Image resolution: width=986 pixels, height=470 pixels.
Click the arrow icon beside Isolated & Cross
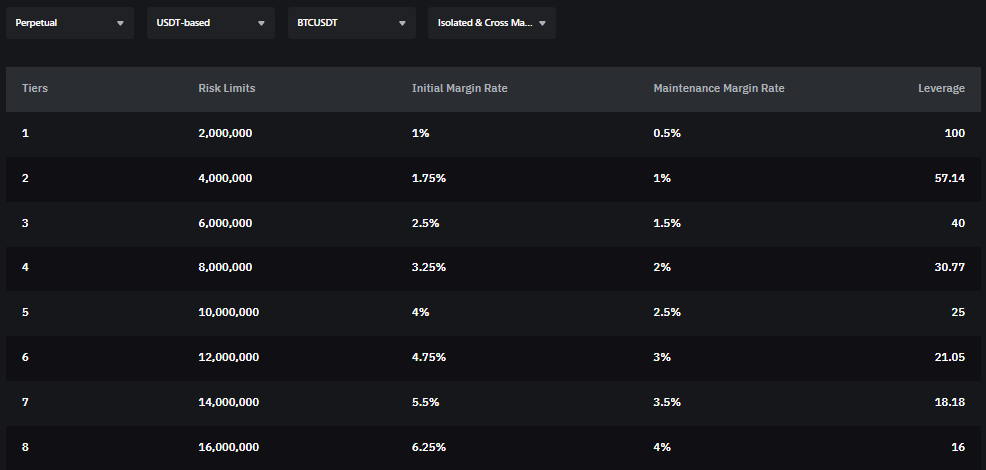pos(542,23)
